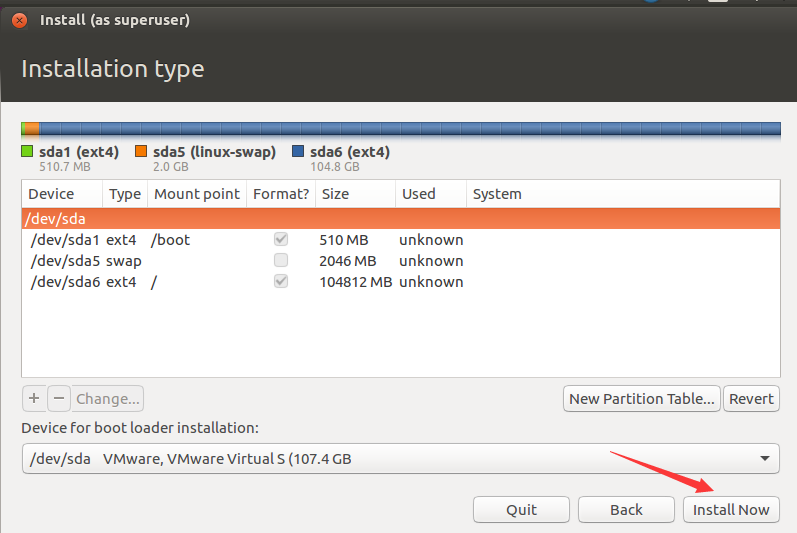The image size is (797, 533).
Task: Click the Type column header
Action: pyautogui.click(x=125, y=194)
